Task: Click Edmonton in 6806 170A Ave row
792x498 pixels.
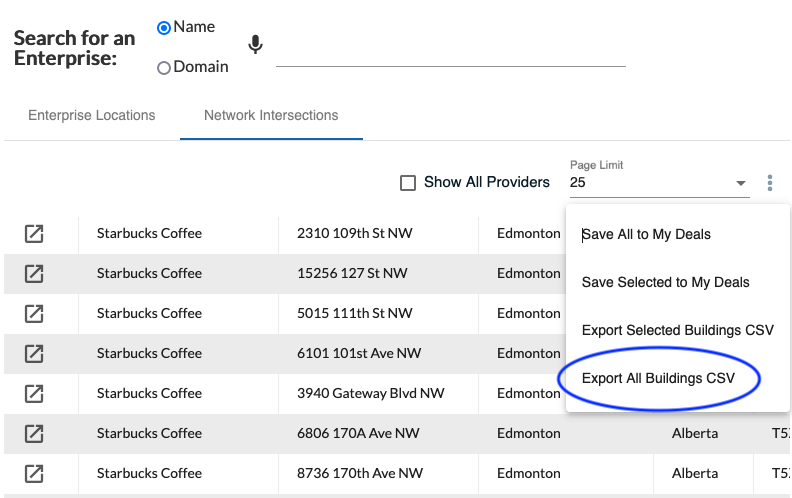Action: [529, 433]
